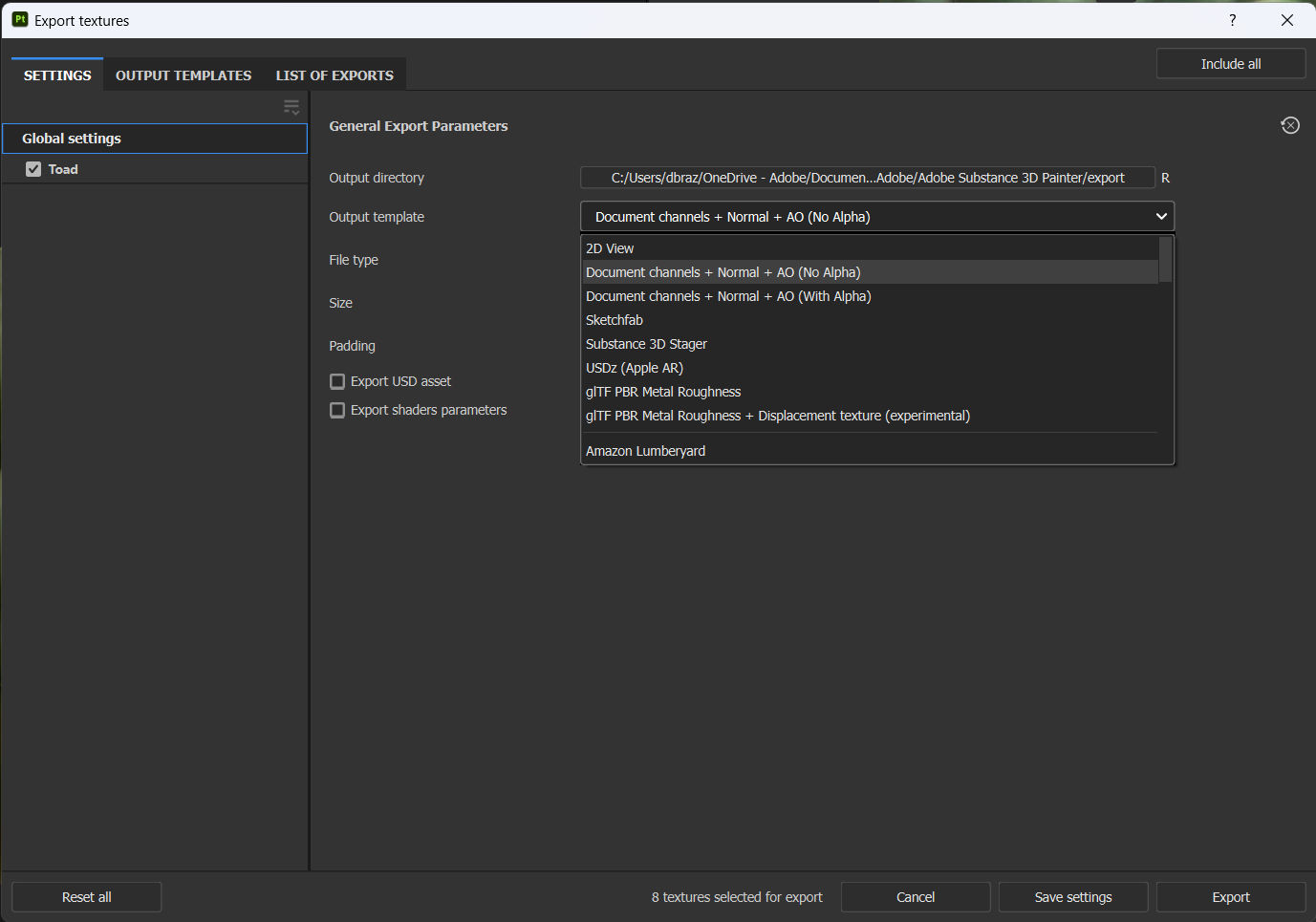The width and height of the screenshot is (1316, 922).
Task: Click the reset parameters icon near General Export Parameters
Action: pos(1290,125)
